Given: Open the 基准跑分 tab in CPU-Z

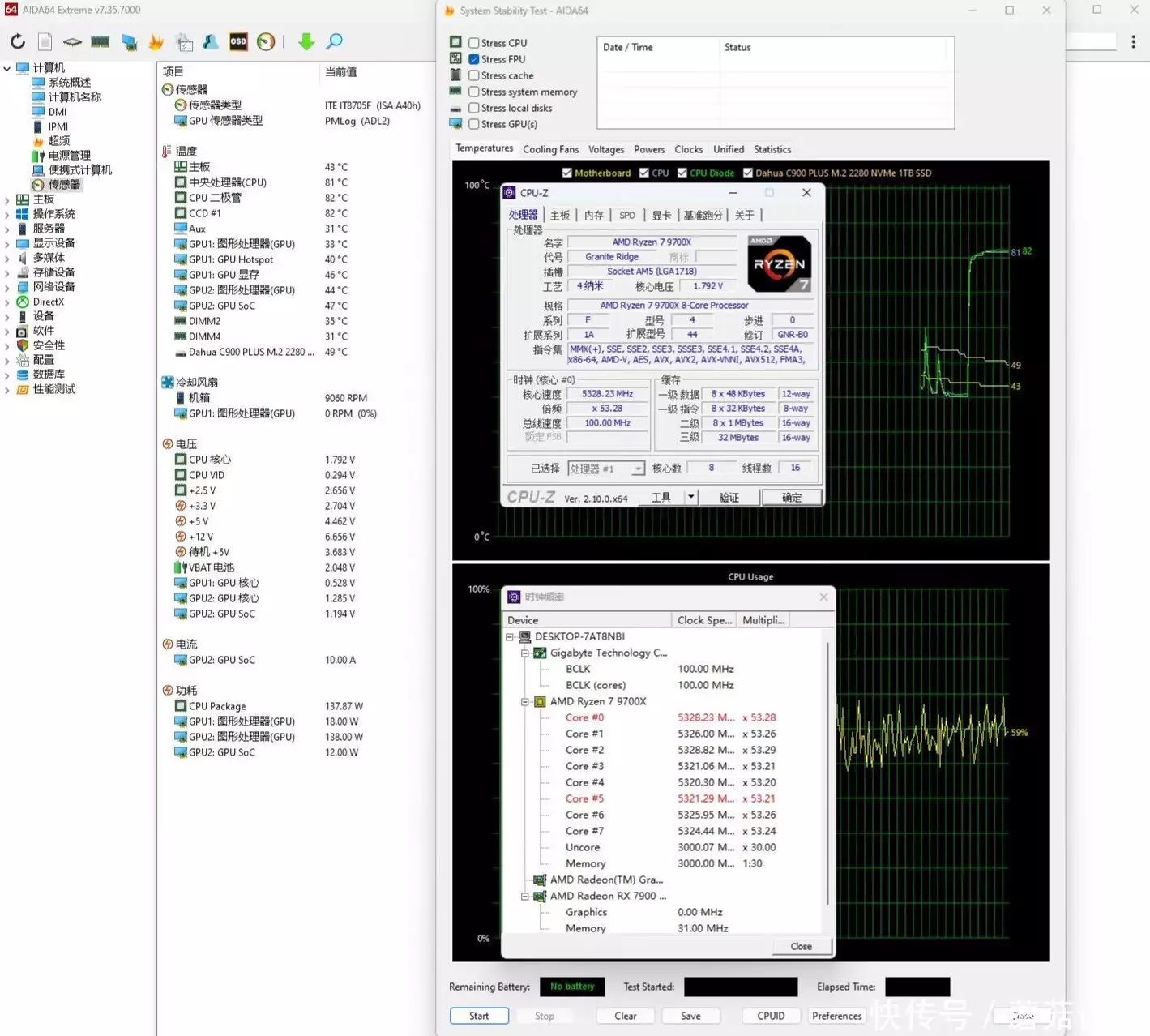Looking at the screenshot, I should coord(703,215).
